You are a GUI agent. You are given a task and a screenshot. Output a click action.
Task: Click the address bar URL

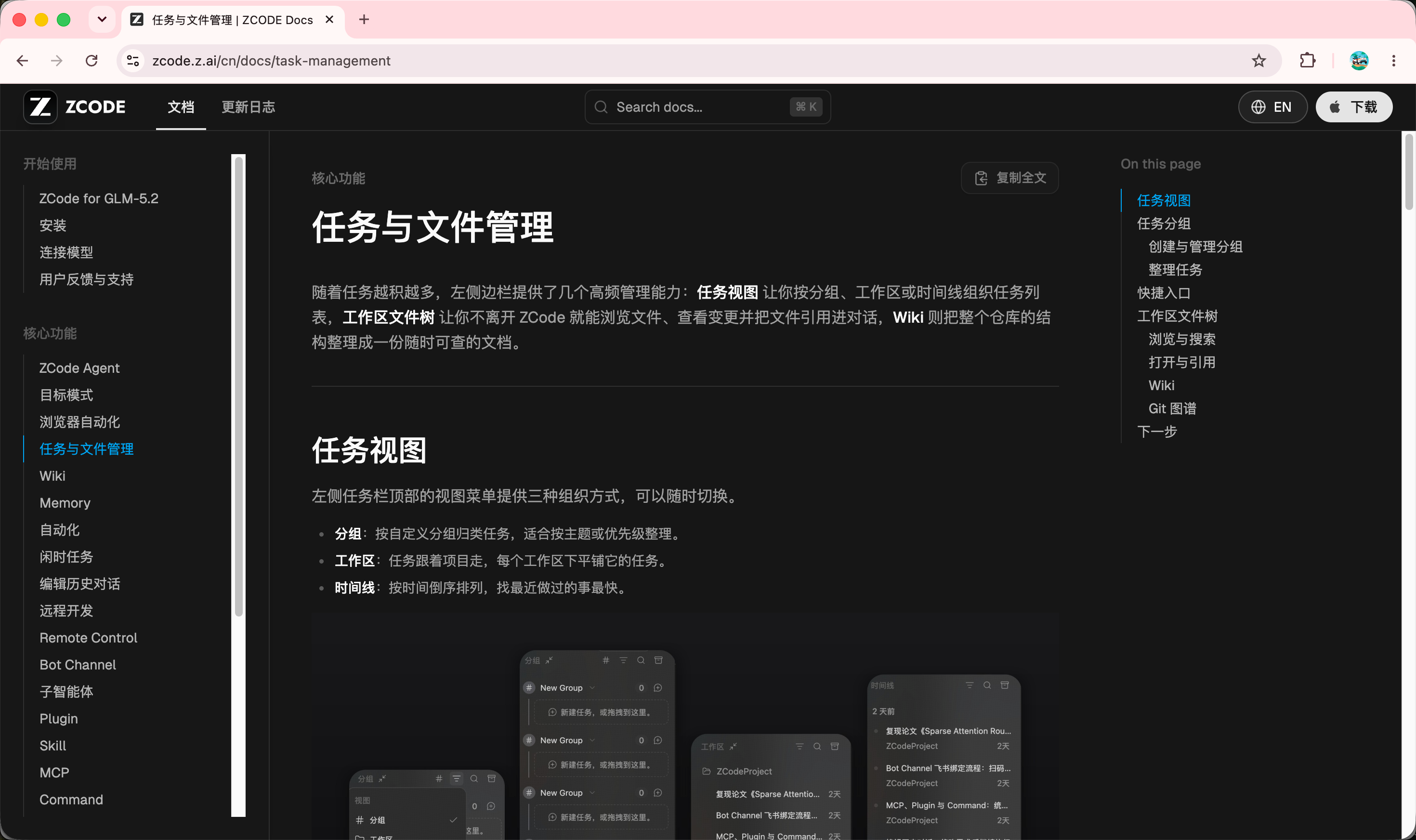click(271, 61)
